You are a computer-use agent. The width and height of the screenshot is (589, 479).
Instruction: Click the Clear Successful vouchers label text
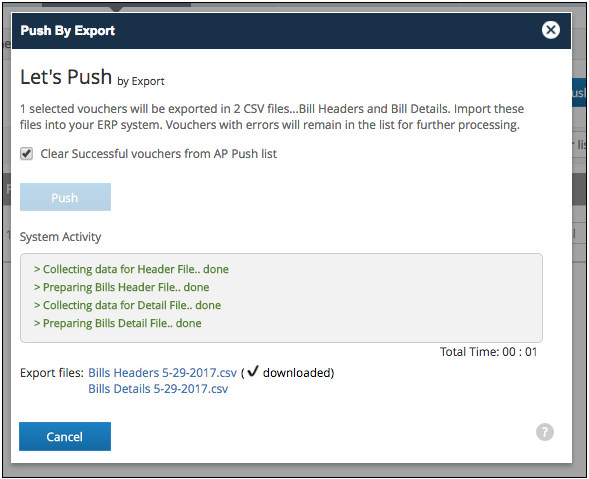point(159,154)
